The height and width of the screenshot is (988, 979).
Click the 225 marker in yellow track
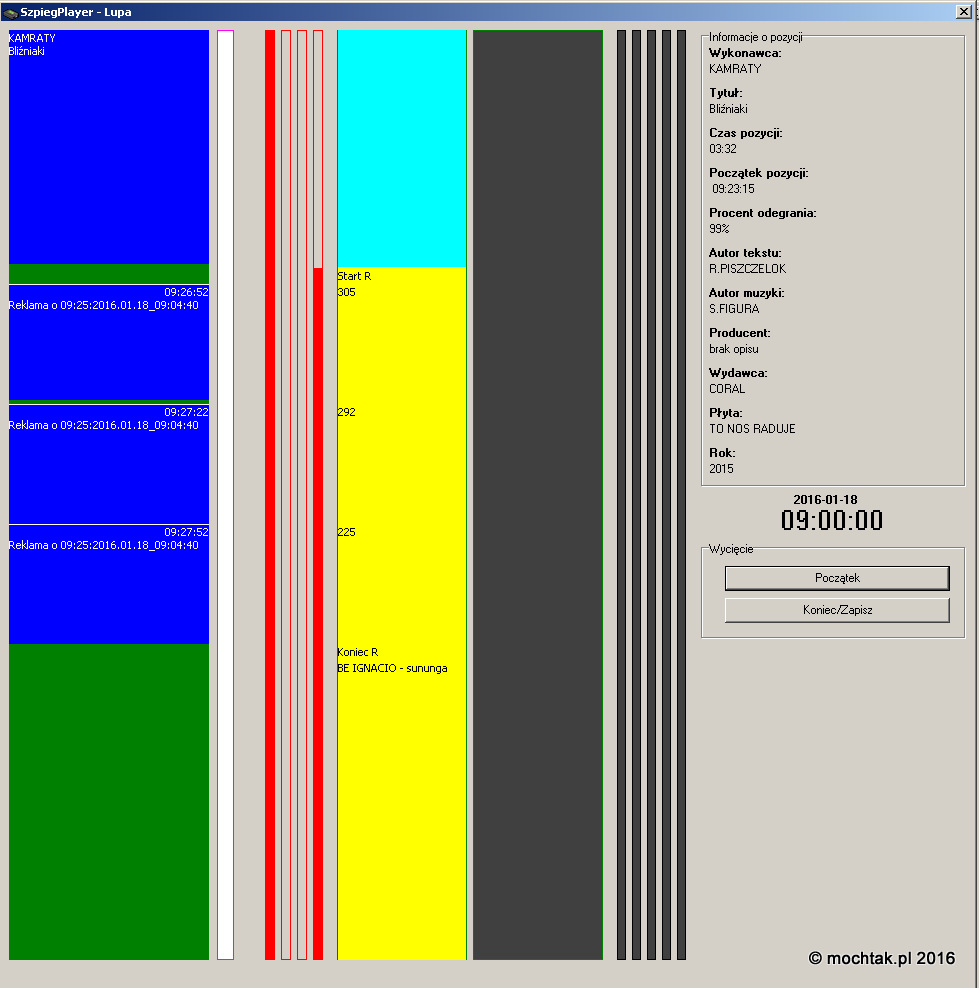[346, 532]
